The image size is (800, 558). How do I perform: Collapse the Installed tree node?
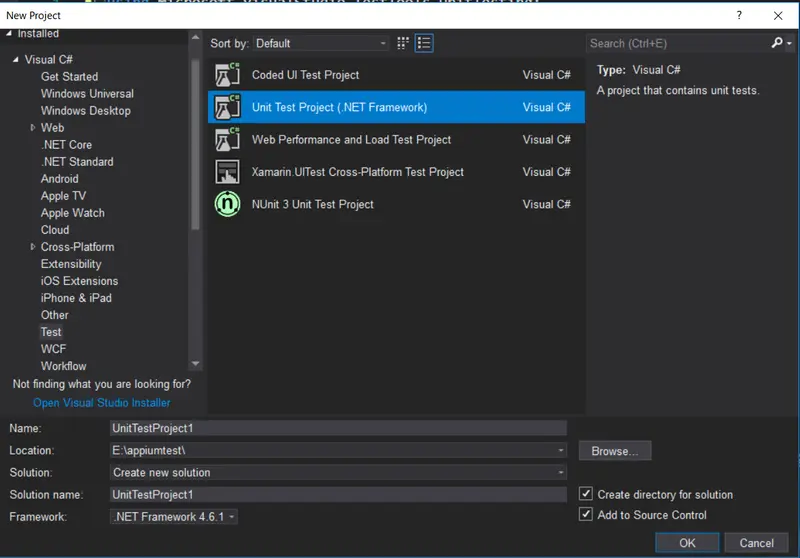coord(9,34)
